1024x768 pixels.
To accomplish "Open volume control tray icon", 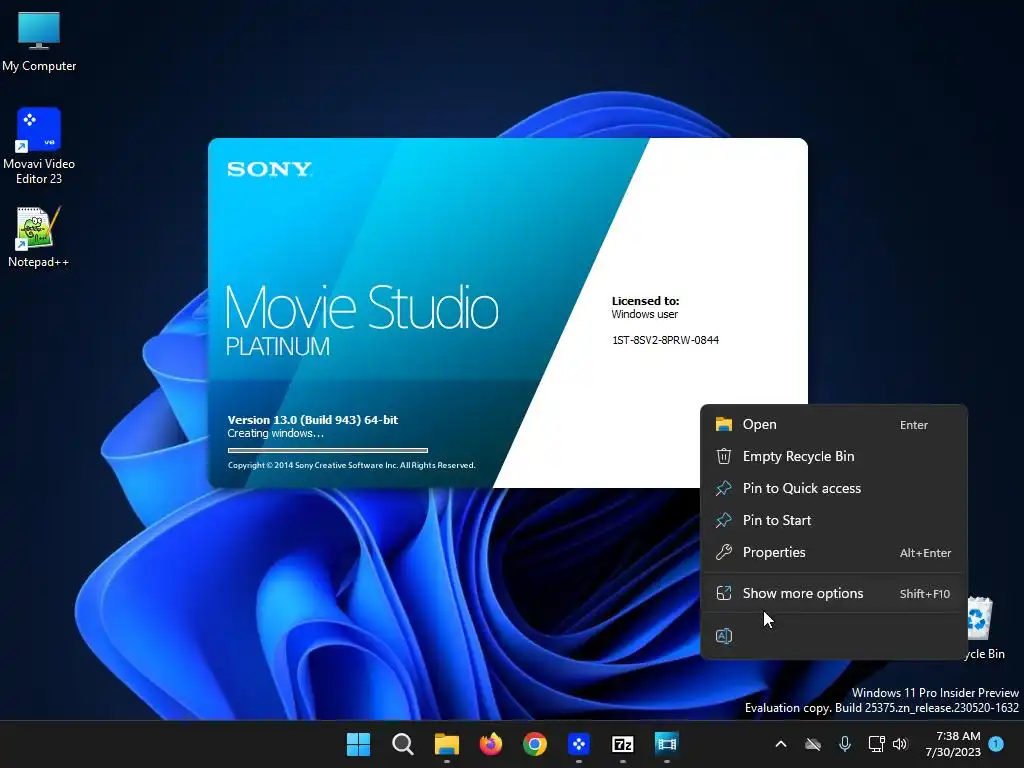I will [900, 744].
